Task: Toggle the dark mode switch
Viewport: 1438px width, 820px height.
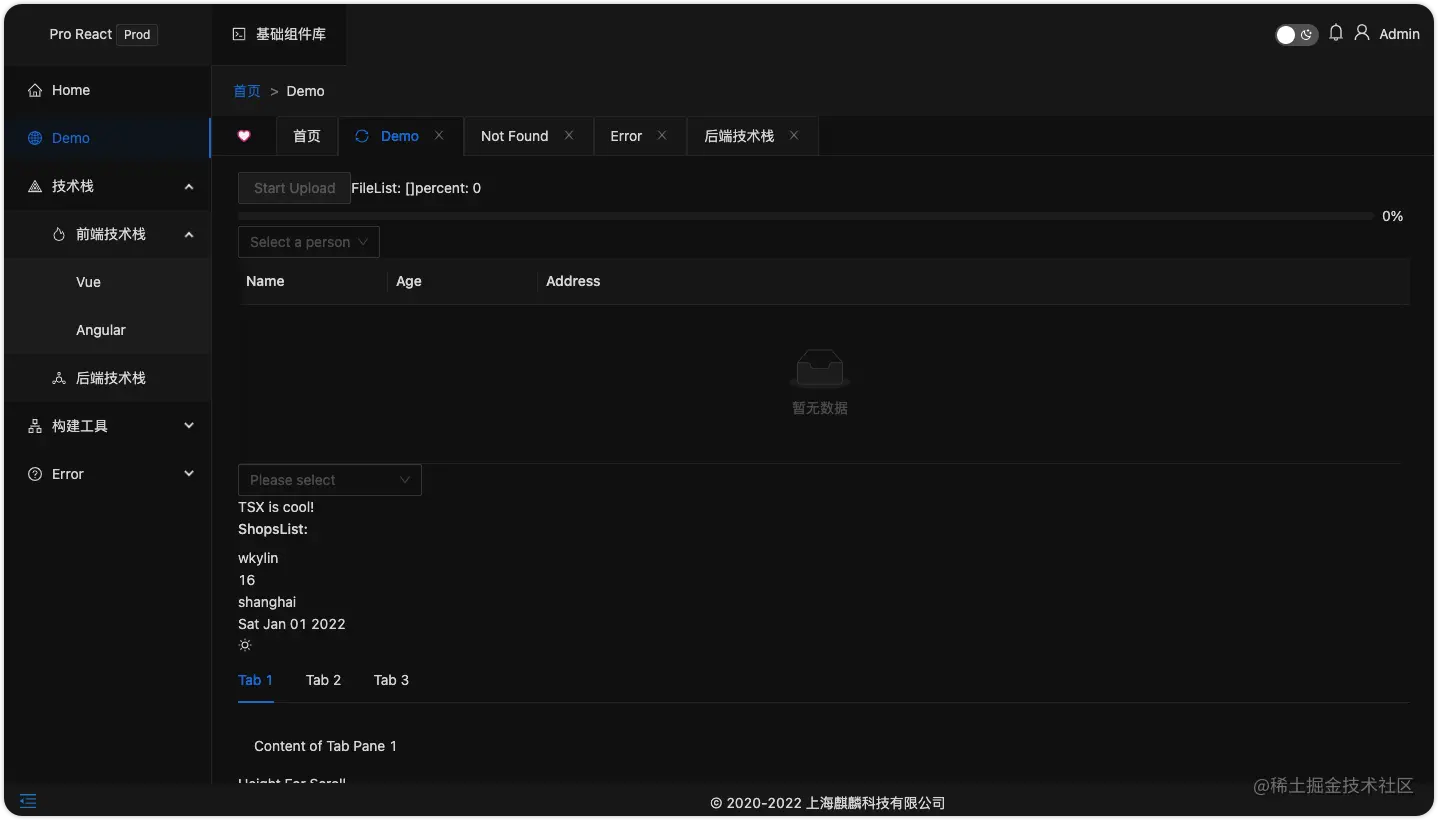Action: (x=1296, y=35)
